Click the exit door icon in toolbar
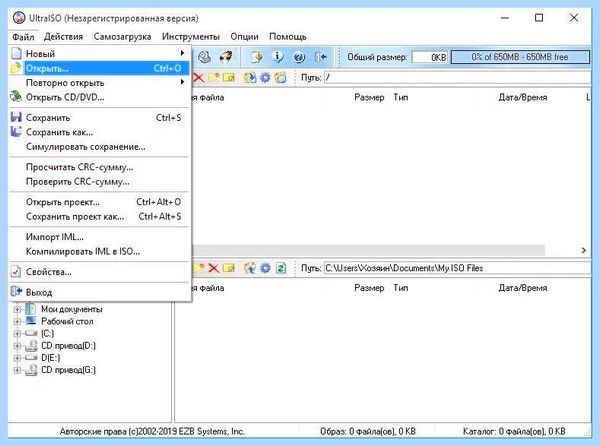The width and height of the screenshot is (600, 446). coord(320,57)
